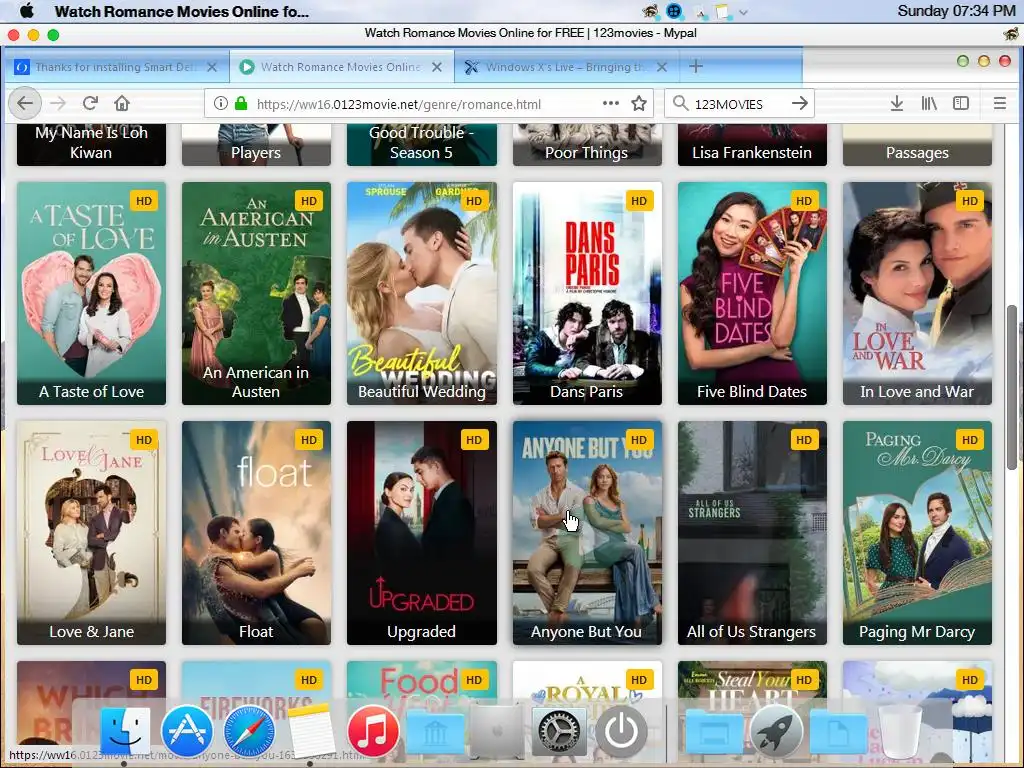The width and height of the screenshot is (1024, 768).
Task: Click the forward navigation arrow
Action: coord(58,103)
